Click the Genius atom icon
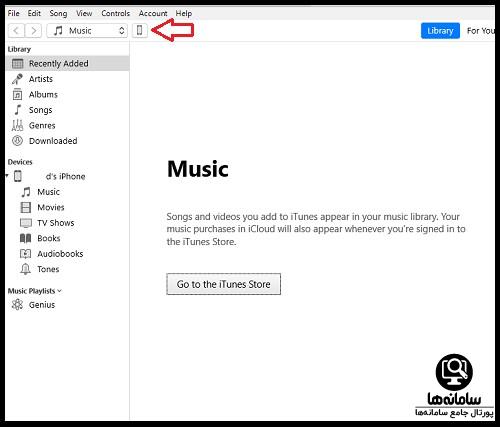The image size is (500, 427). tap(17, 304)
